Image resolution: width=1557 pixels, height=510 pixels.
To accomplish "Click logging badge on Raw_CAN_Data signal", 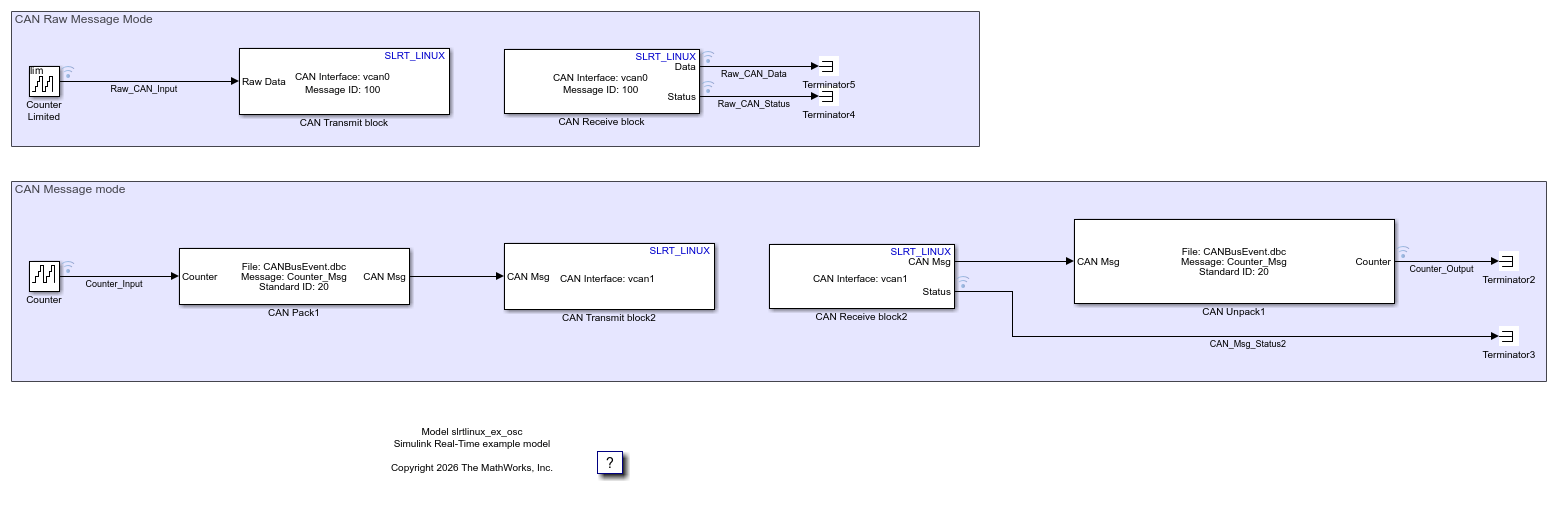I will [707, 57].
